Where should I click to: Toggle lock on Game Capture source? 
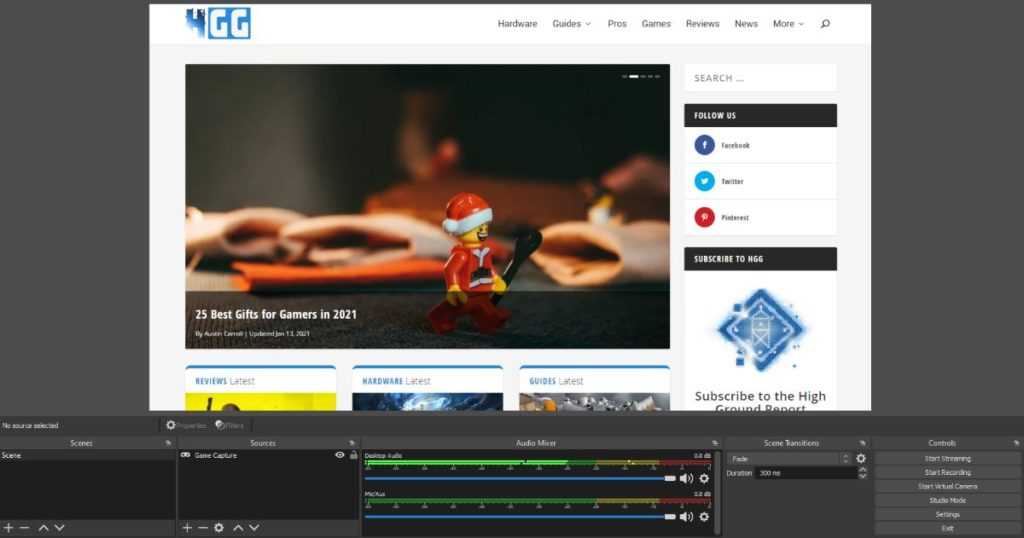pyautogui.click(x=353, y=455)
